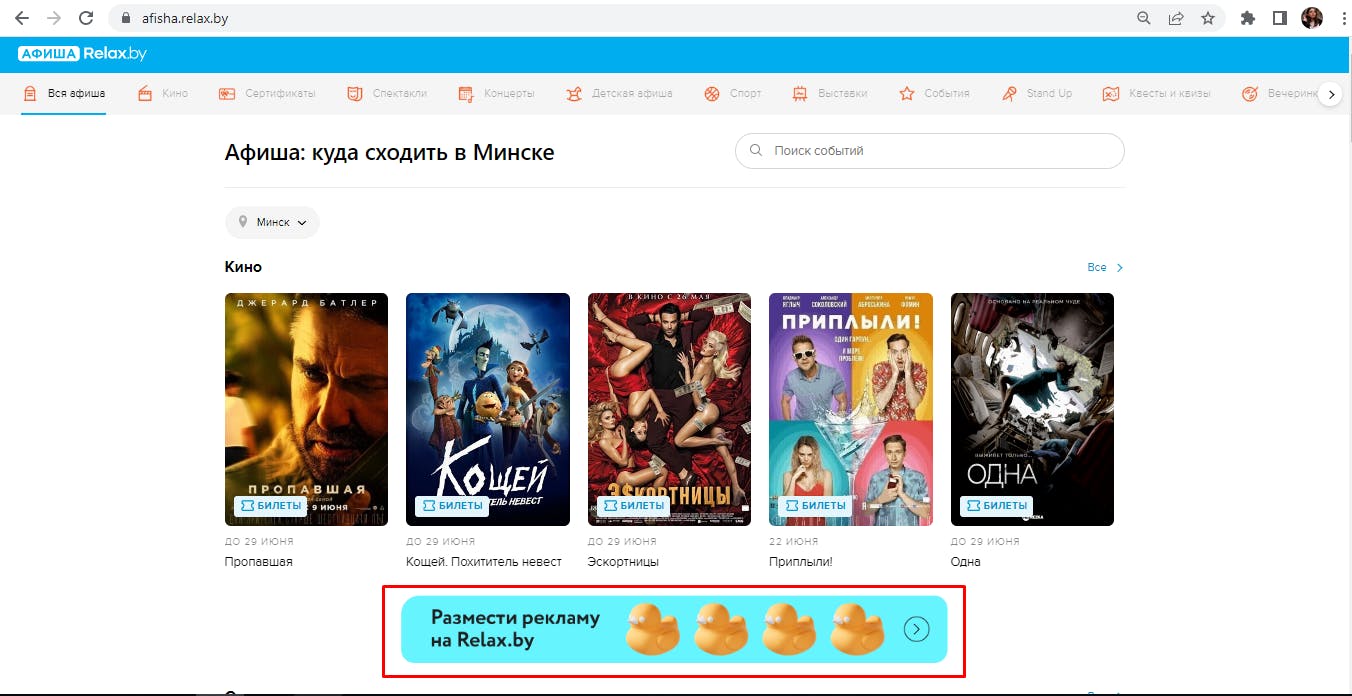The image size is (1352, 696).
Task: Toggle the browser side panel icon
Action: coord(1280,18)
